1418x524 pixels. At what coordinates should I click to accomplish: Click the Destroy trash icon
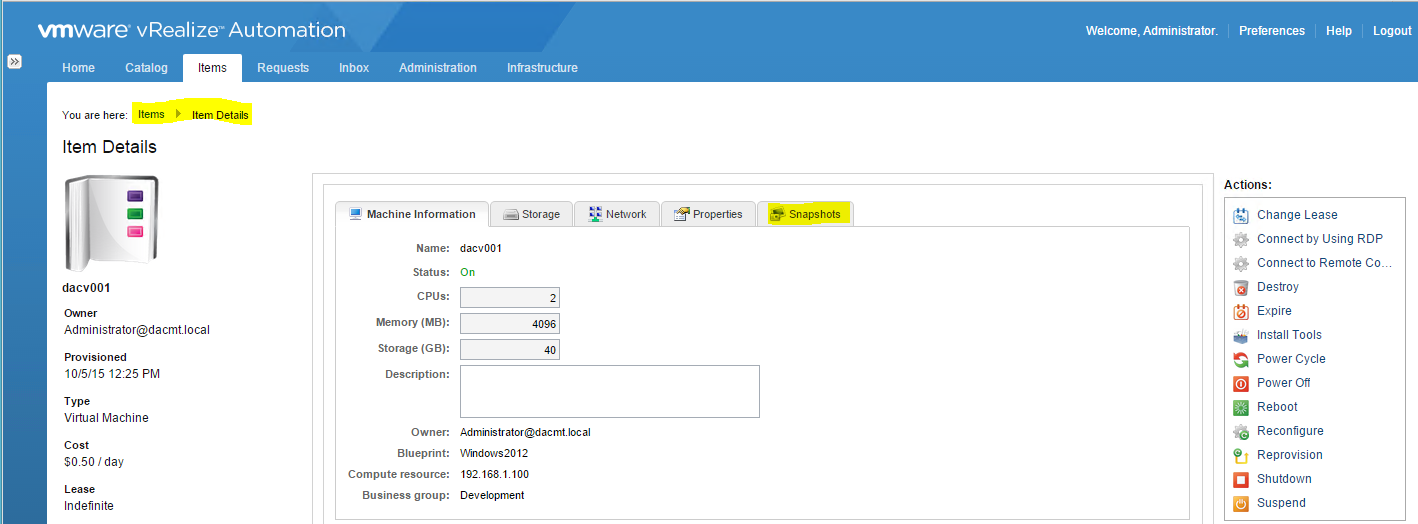click(x=1241, y=287)
